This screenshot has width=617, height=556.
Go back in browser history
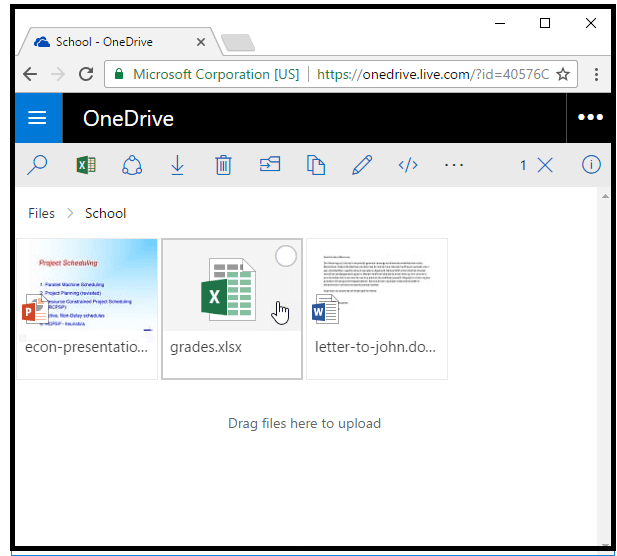pos(30,74)
